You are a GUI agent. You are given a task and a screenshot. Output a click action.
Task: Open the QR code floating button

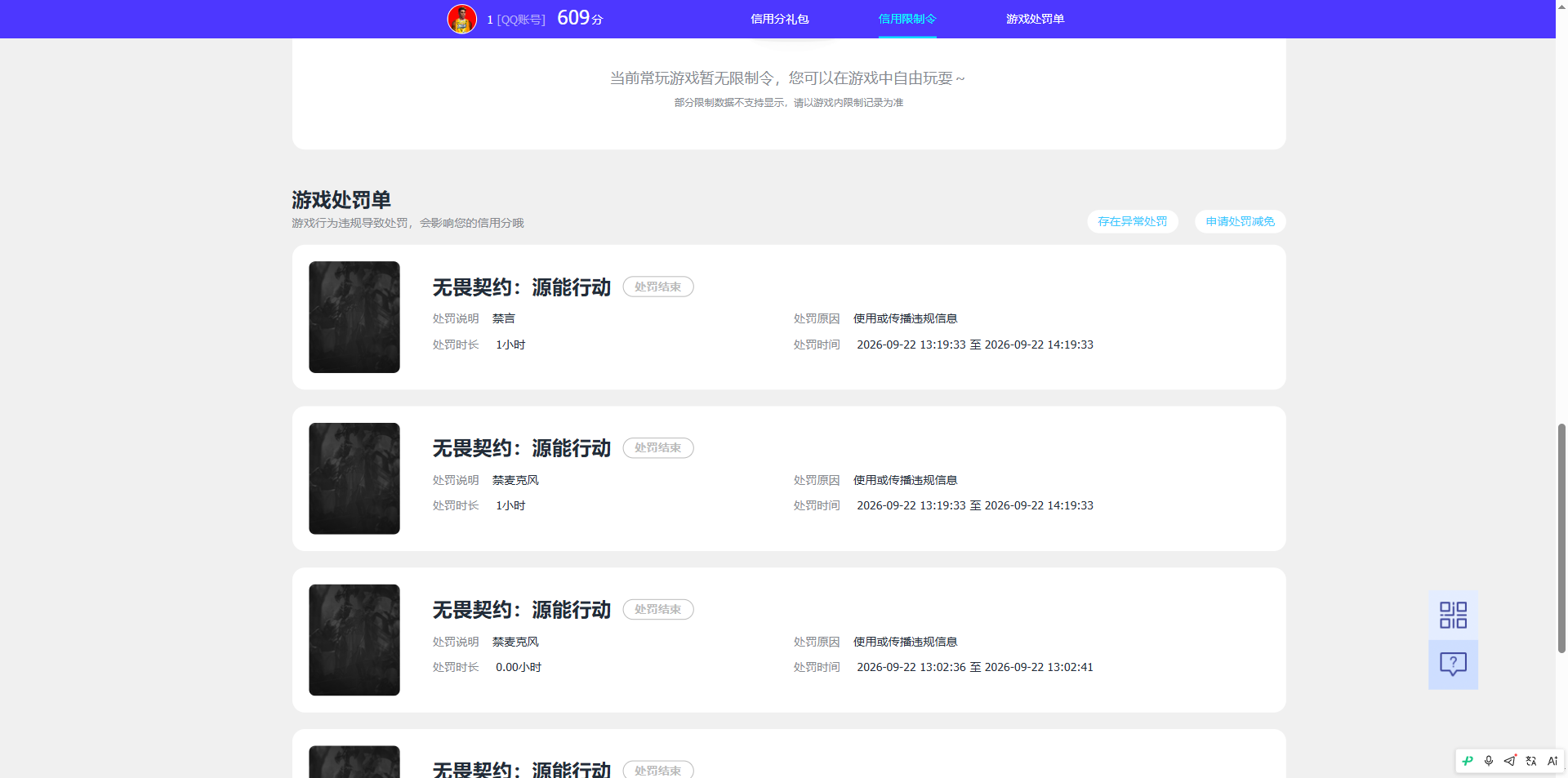tap(1453, 616)
